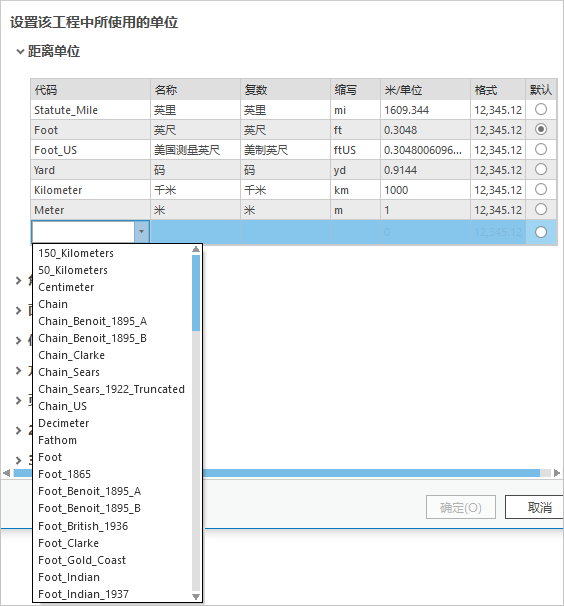
Task: Click the Kilometer code cell
Action: click(90, 190)
